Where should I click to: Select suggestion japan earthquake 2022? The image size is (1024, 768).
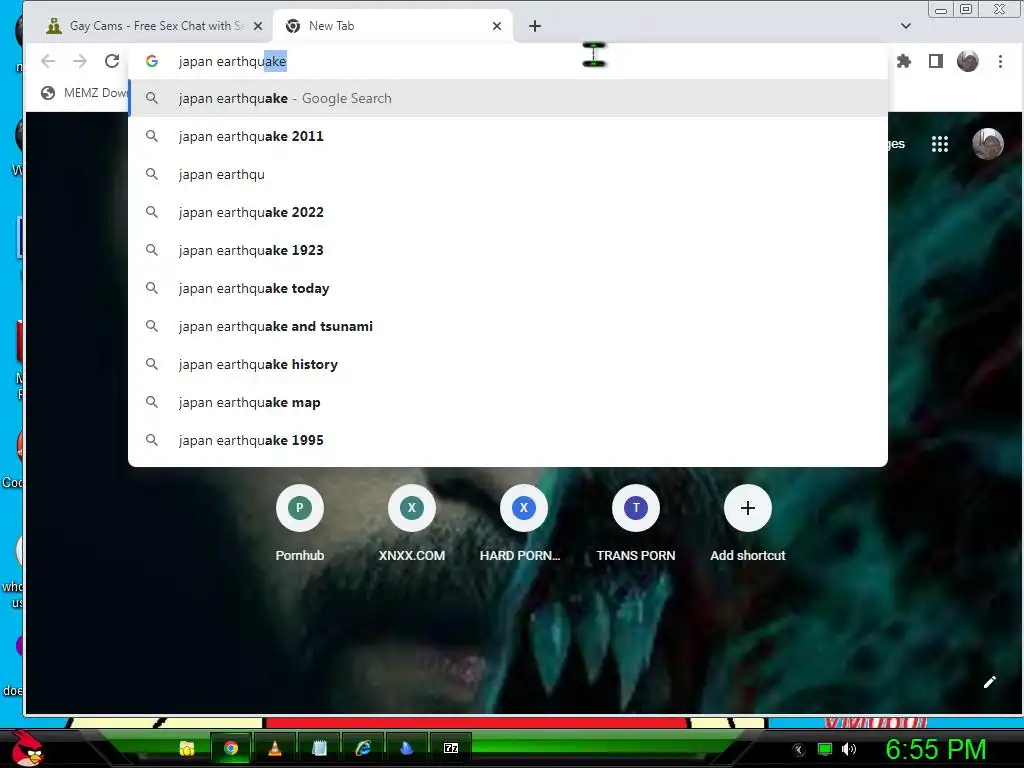508,212
